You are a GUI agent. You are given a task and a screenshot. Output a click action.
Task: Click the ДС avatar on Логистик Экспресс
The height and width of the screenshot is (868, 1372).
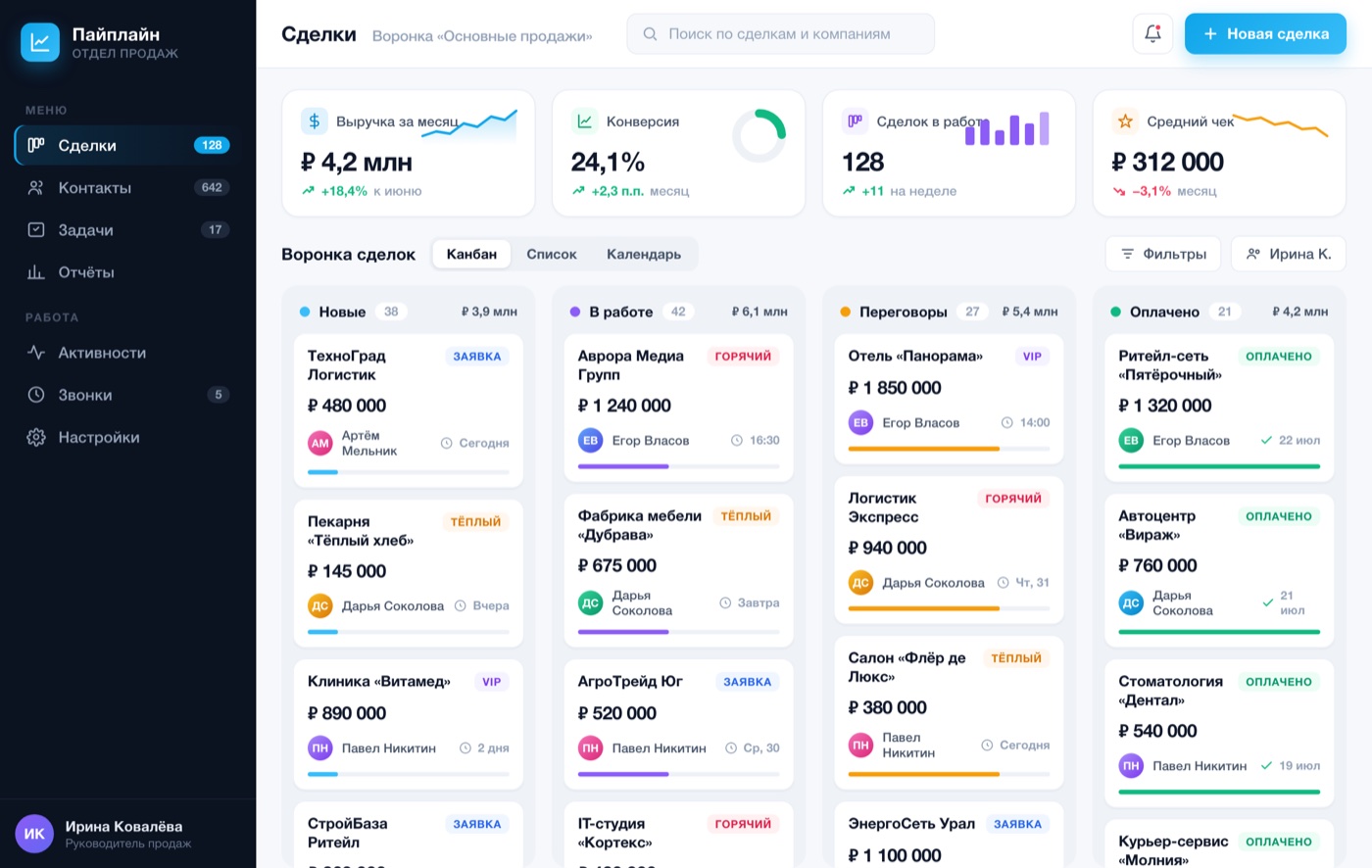point(860,582)
